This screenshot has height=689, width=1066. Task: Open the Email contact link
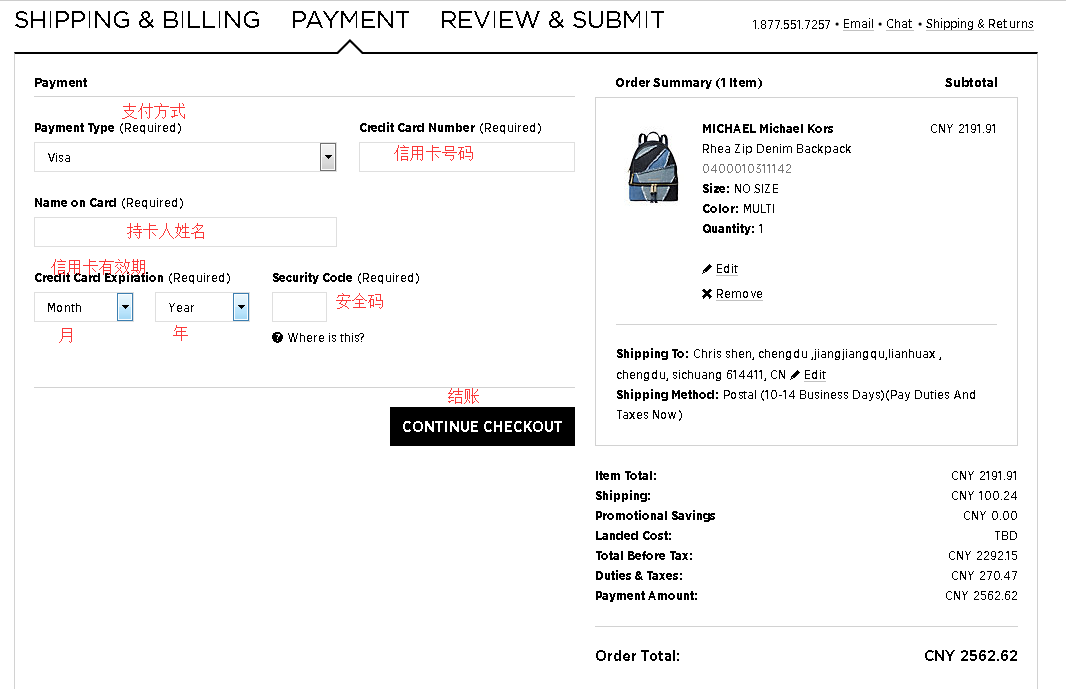coord(858,24)
